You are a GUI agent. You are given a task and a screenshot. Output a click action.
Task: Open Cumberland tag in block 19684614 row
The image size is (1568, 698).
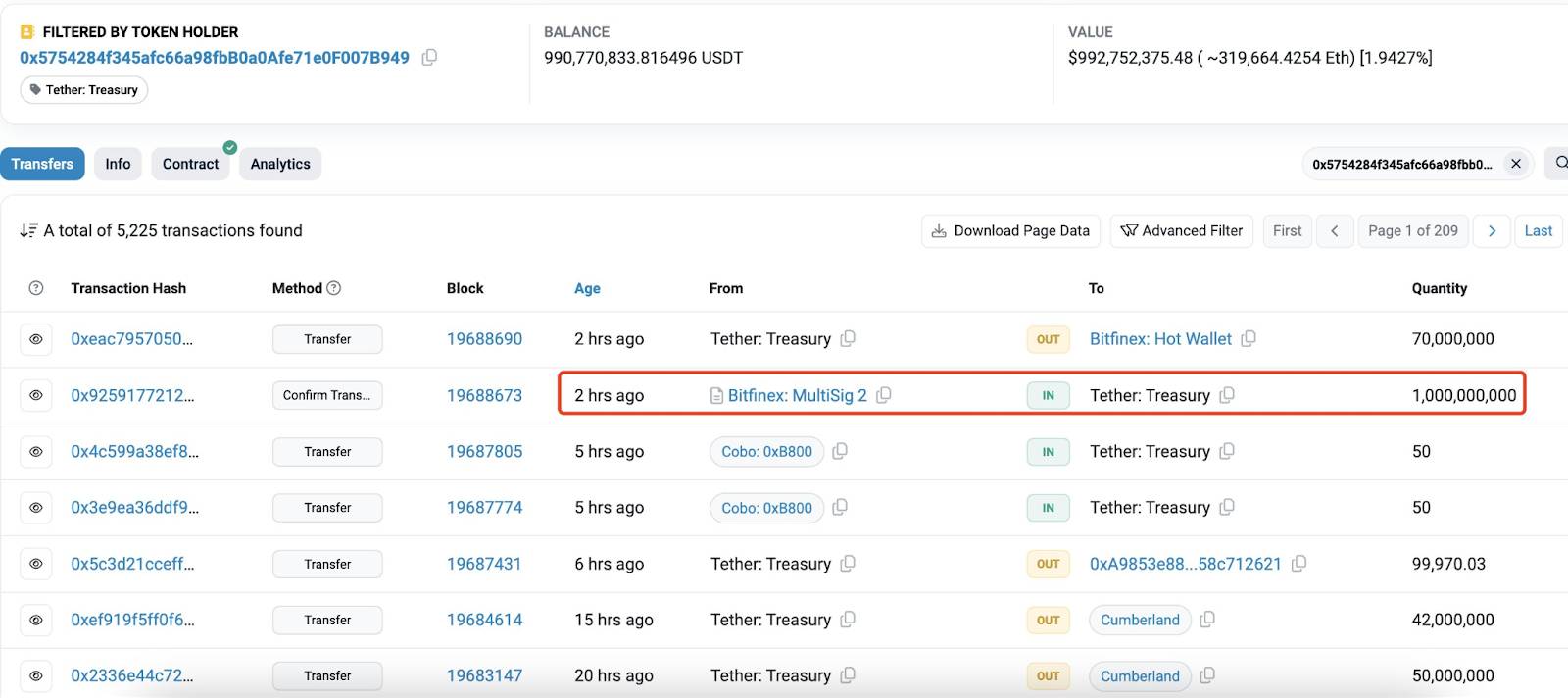[1140, 620]
